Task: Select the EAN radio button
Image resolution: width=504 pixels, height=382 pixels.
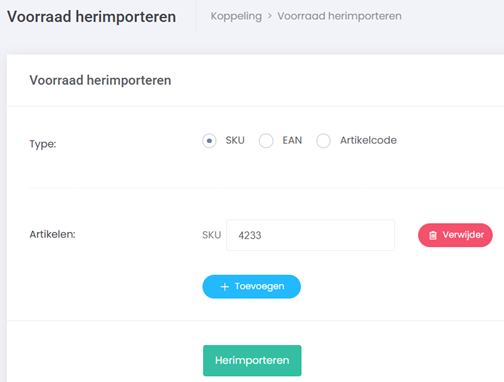Action: click(266, 141)
